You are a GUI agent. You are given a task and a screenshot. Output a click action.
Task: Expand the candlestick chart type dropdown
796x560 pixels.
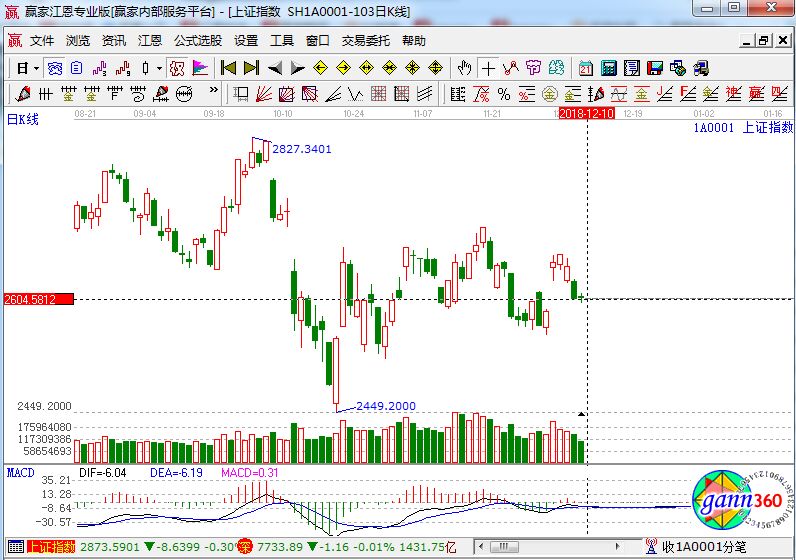[160, 68]
